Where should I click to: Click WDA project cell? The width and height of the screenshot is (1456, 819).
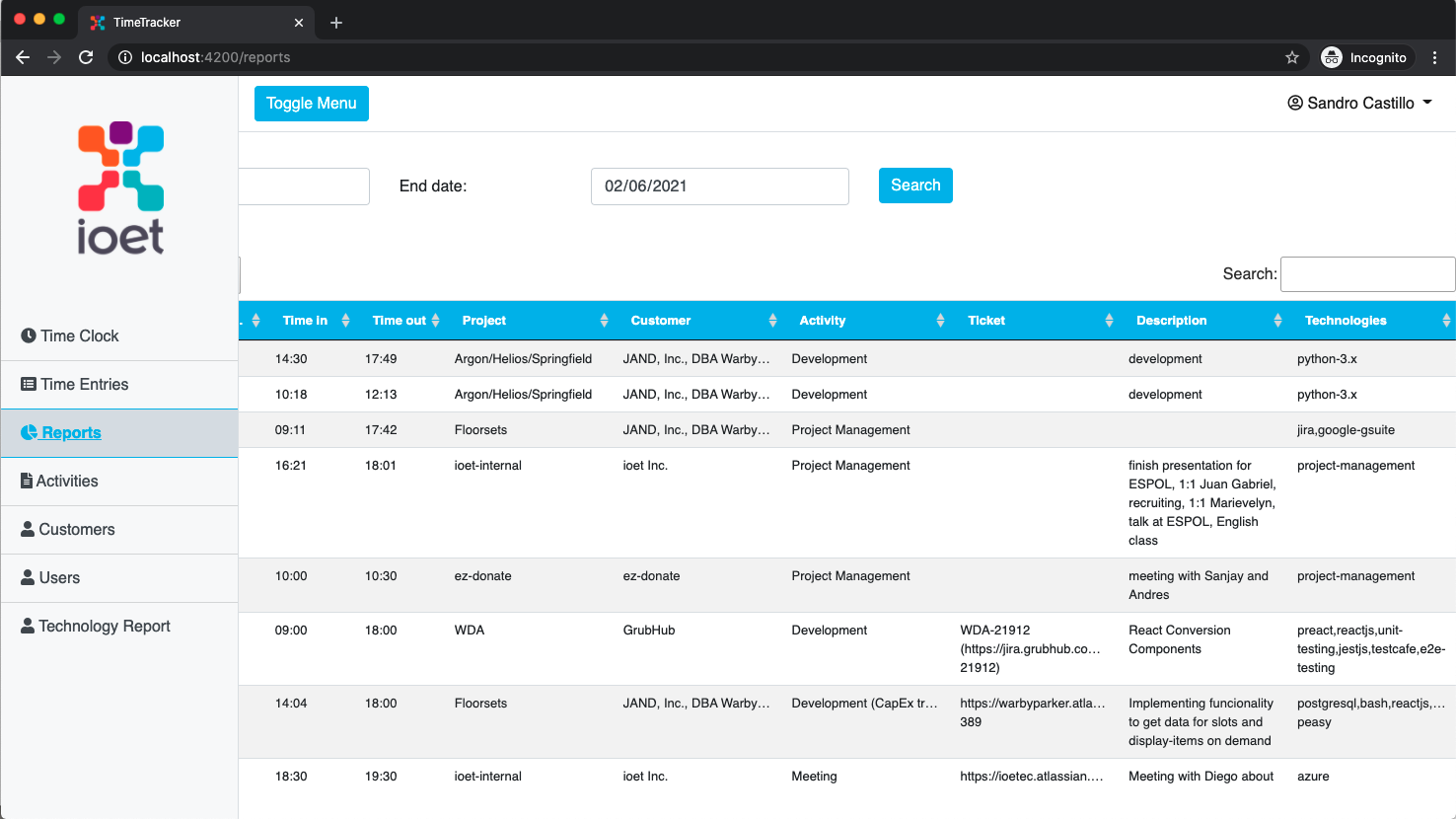coord(470,631)
